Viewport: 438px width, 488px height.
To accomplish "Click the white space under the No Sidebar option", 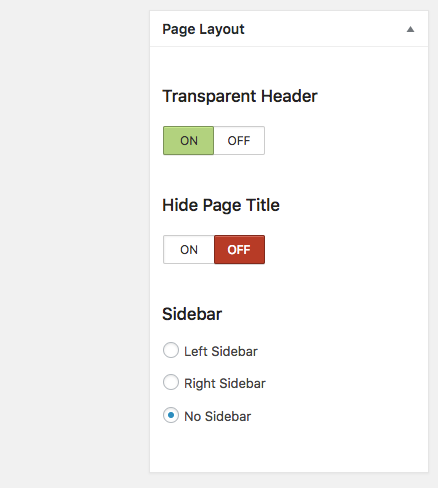I will 289,448.
